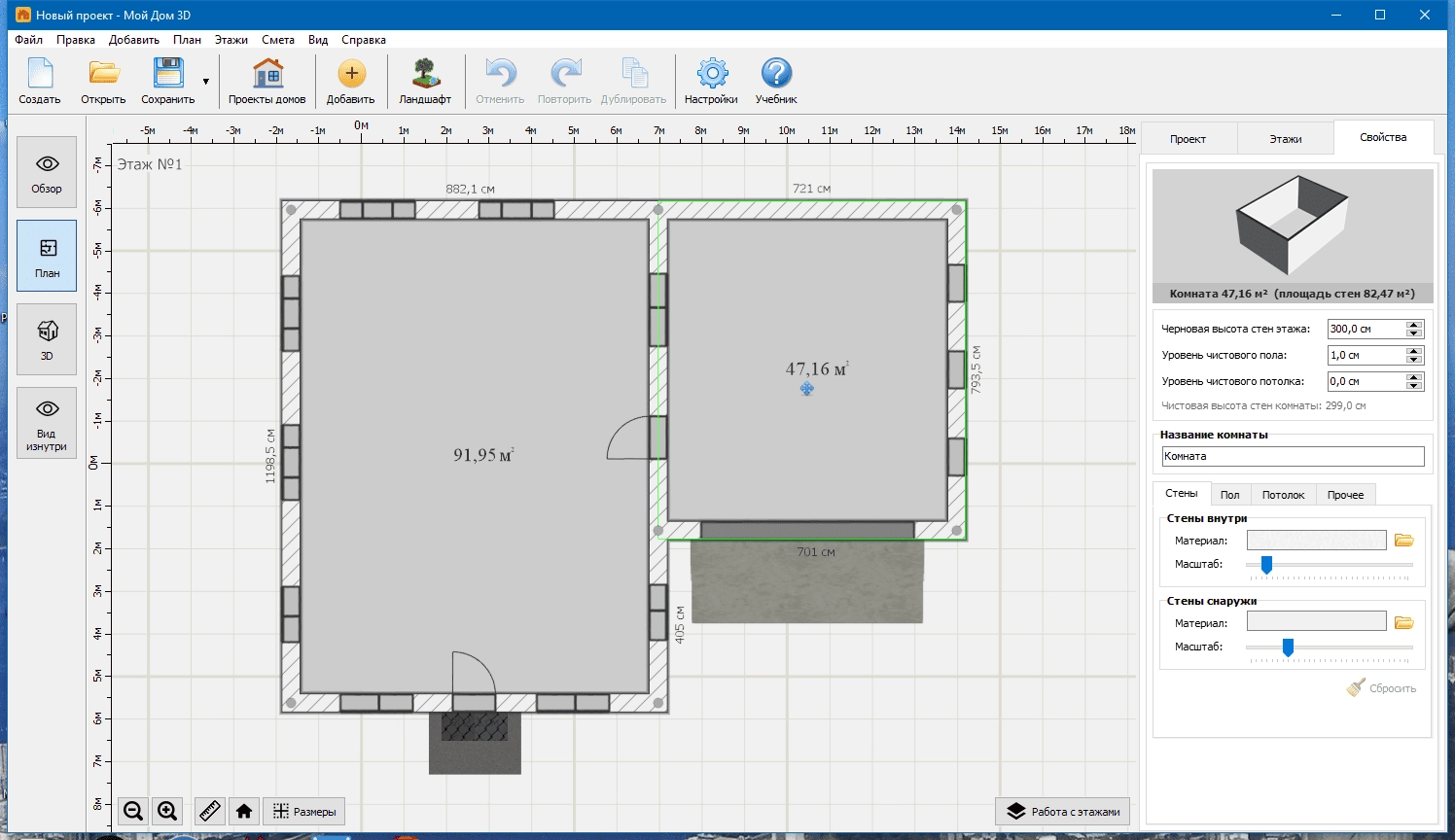Expand the Сохранить dropdown arrow
The width and height of the screenshot is (1455, 840).
(x=206, y=82)
